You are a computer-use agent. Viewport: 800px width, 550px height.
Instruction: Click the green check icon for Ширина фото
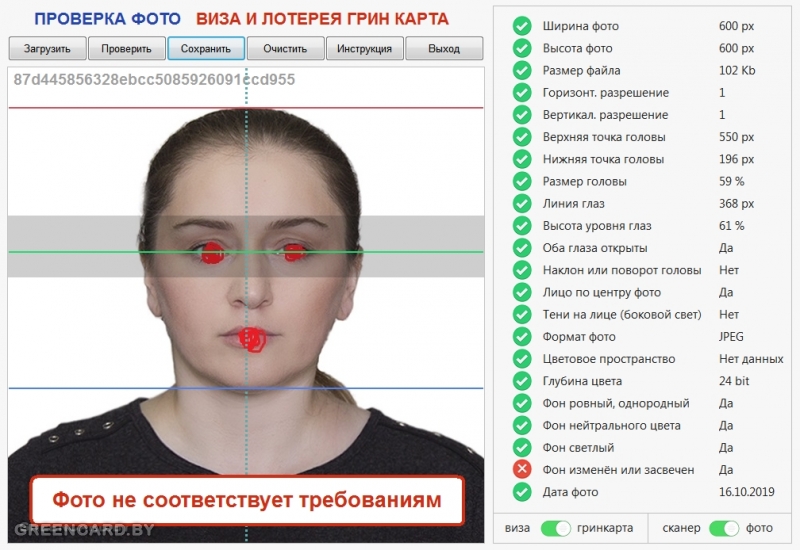522,26
